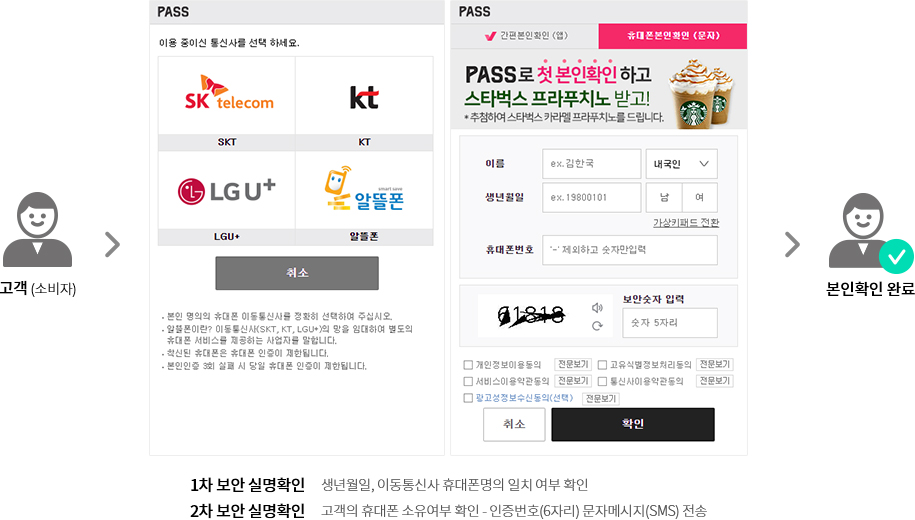The image size is (915, 520).
Task: Play the captcha audio speaker icon
Action: pyautogui.click(x=597, y=308)
